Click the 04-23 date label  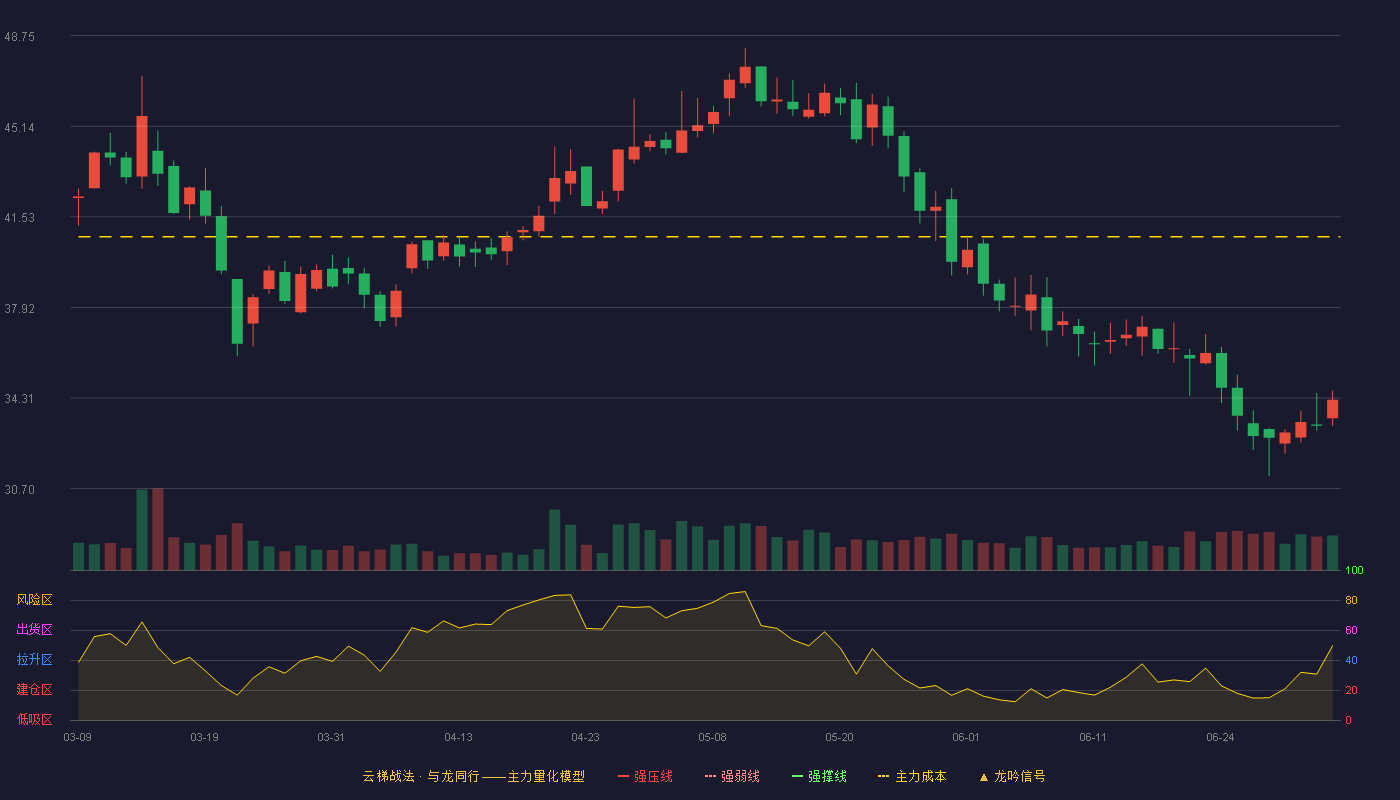(585, 737)
